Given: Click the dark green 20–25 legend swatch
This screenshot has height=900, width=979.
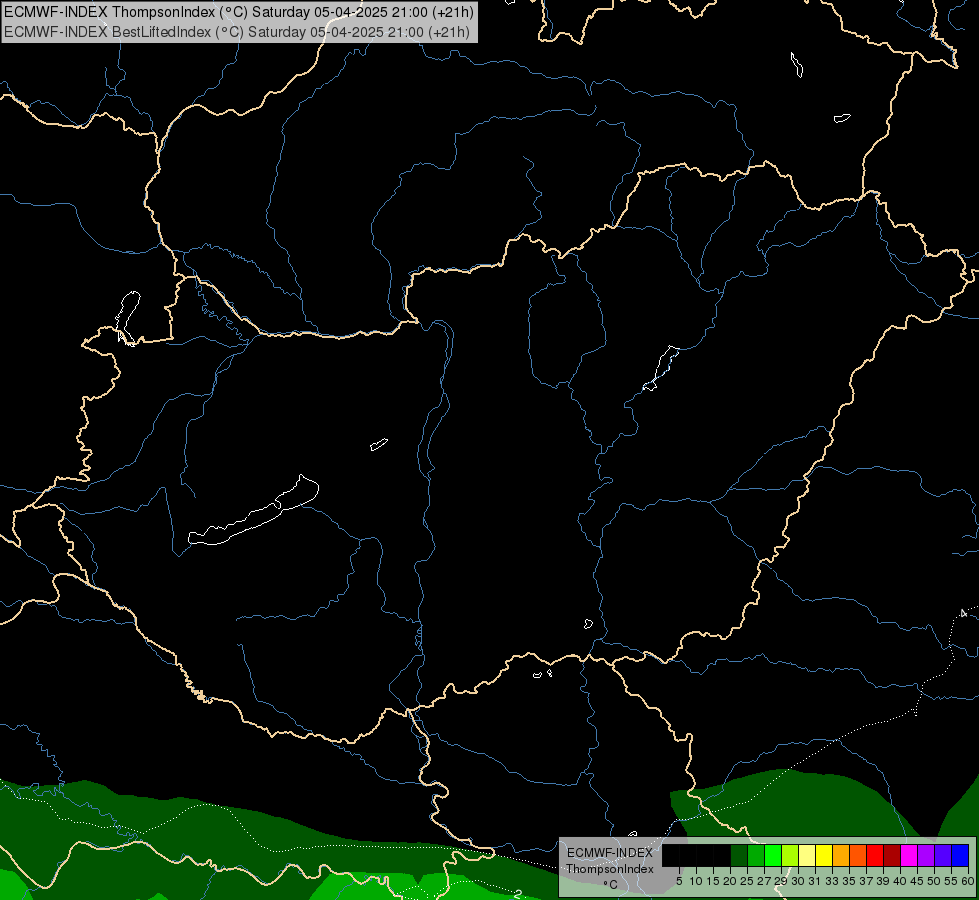Looking at the screenshot, I should [739, 855].
